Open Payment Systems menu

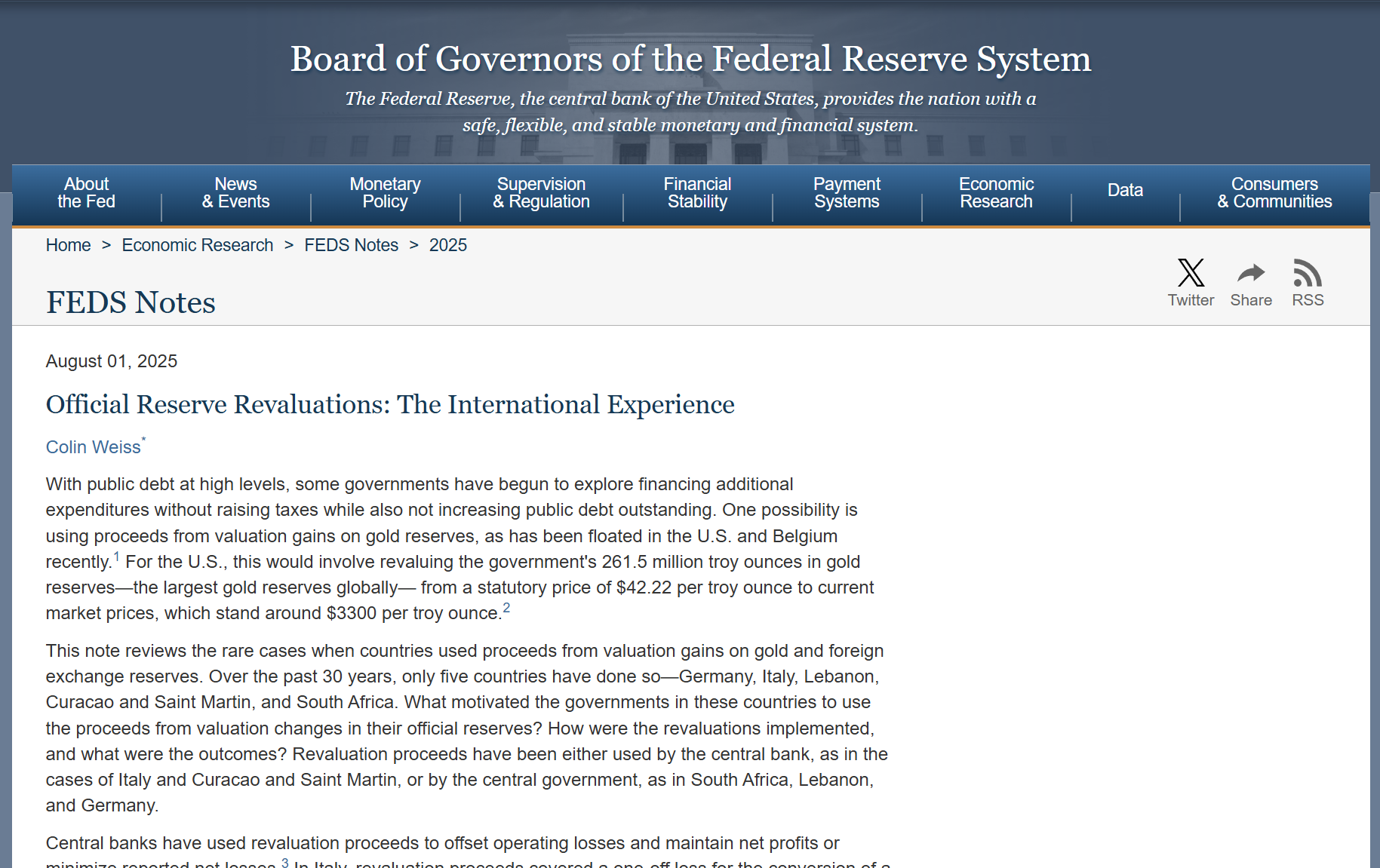847,193
